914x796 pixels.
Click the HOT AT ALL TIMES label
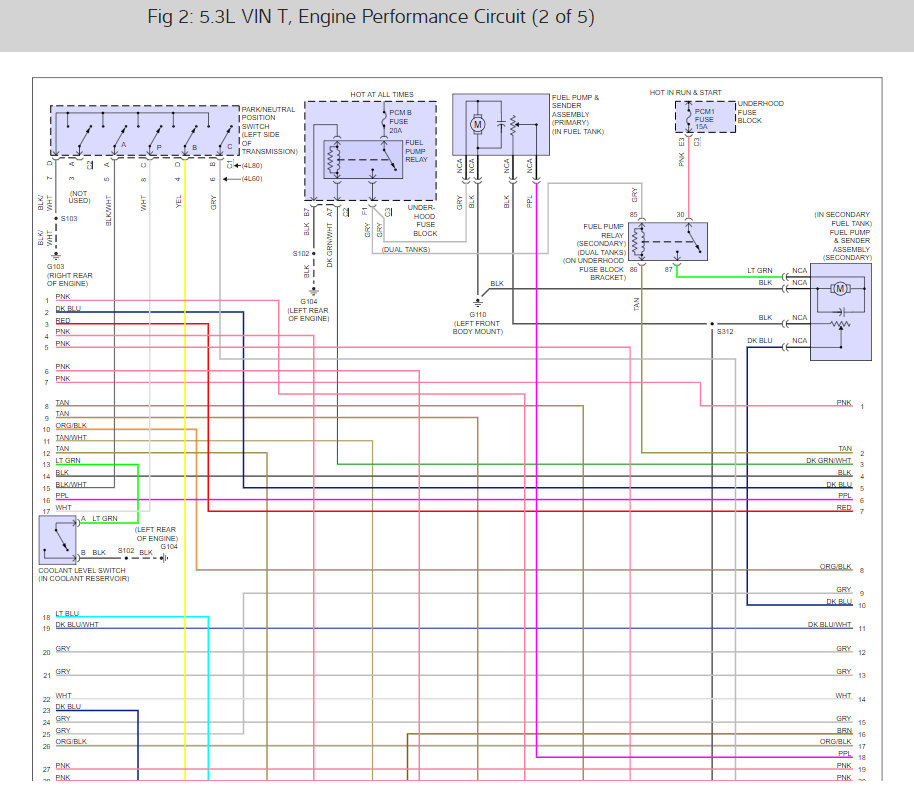point(382,94)
